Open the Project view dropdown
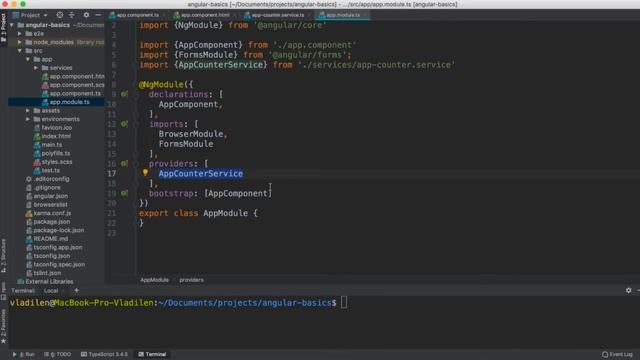 [x=30, y=15]
